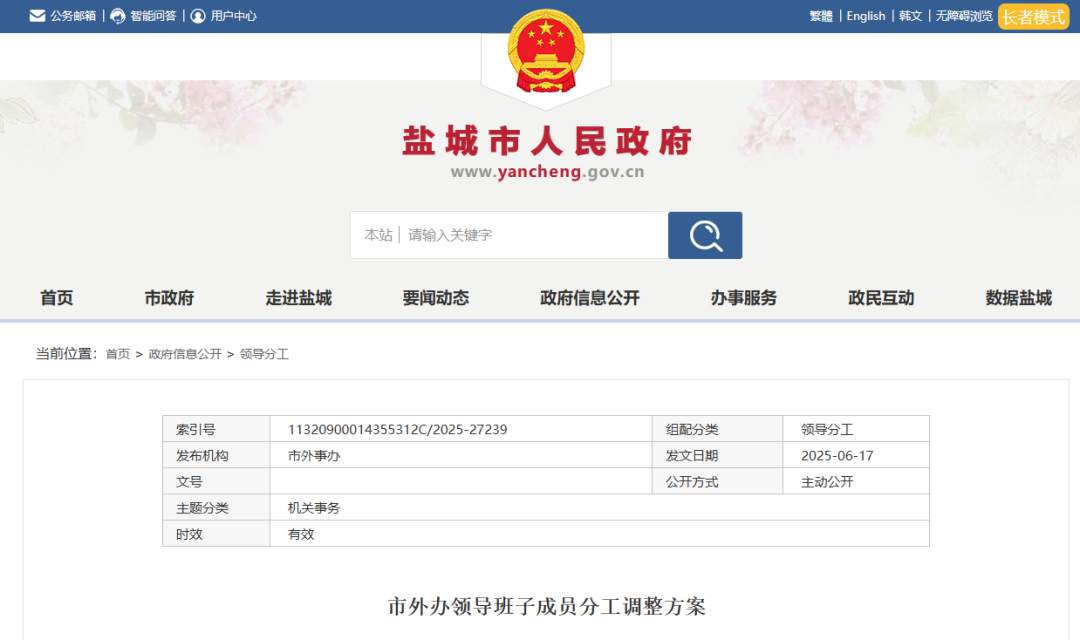
Task: Open the 要闻动态 navigation item
Action: pyautogui.click(x=436, y=298)
